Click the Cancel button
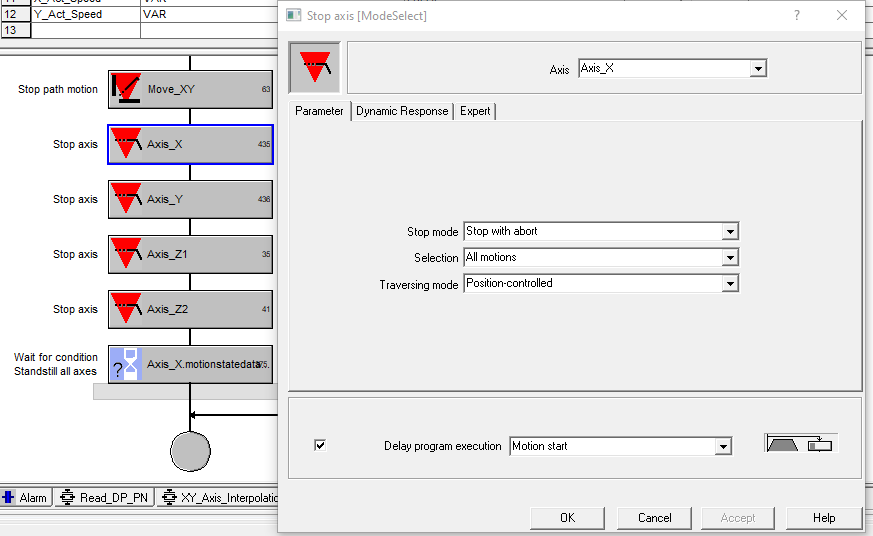Image resolution: width=873 pixels, height=536 pixels. click(x=655, y=517)
